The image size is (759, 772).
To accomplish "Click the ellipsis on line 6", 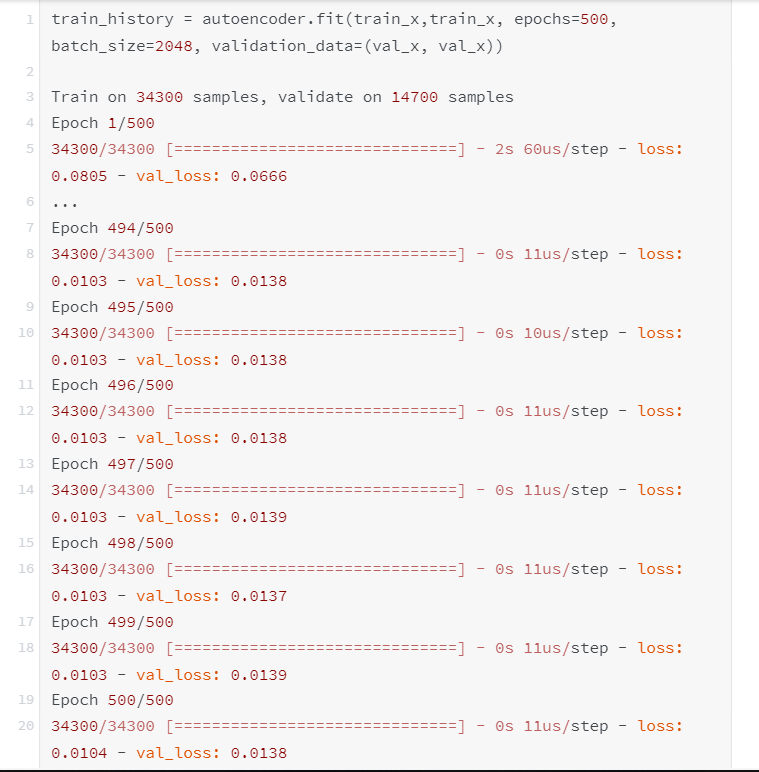I will (64, 202).
